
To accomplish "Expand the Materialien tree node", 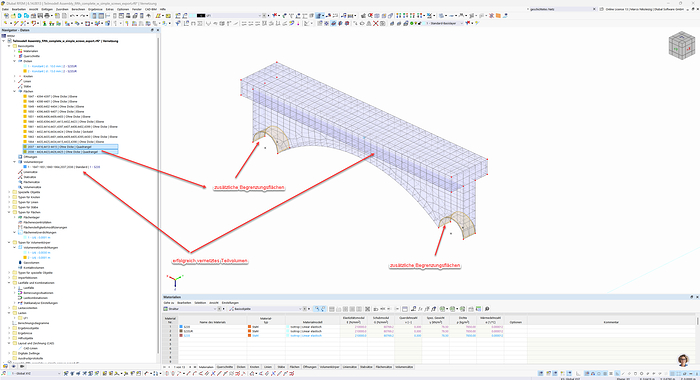I will point(15,51).
